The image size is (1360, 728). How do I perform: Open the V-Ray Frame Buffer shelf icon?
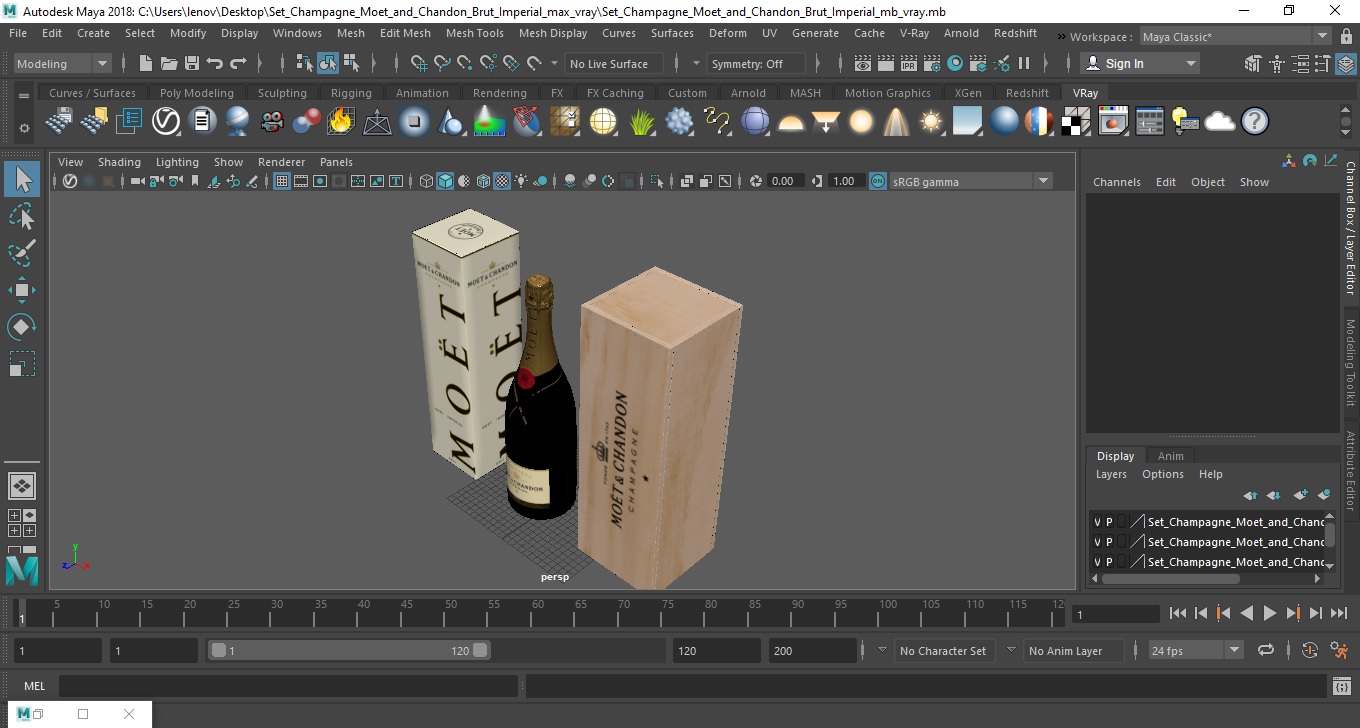pyautogui.click(x=1114, y=122)
